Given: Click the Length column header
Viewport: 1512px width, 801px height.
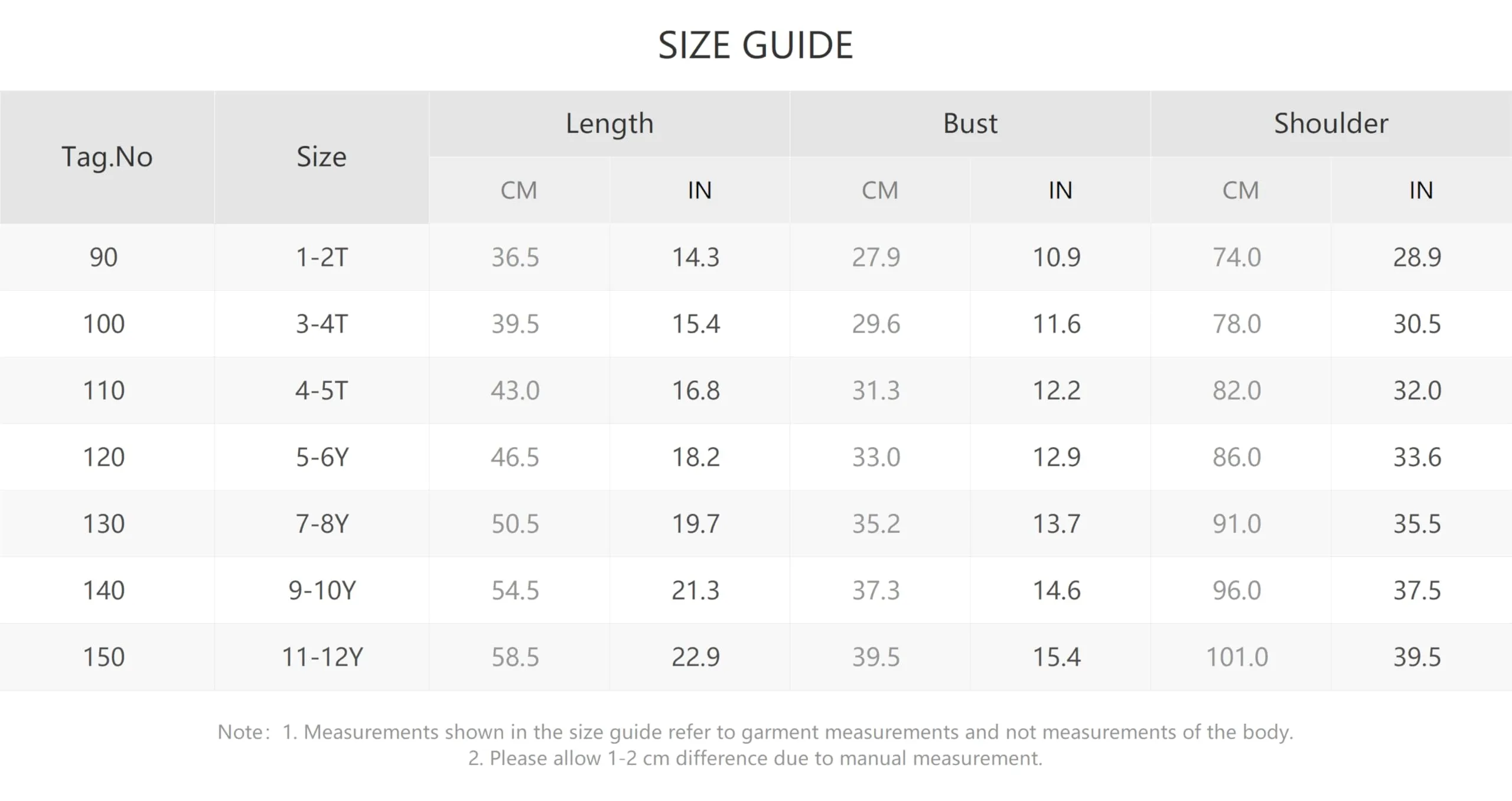Looking at the screenshot, I should tap(610, 123).
